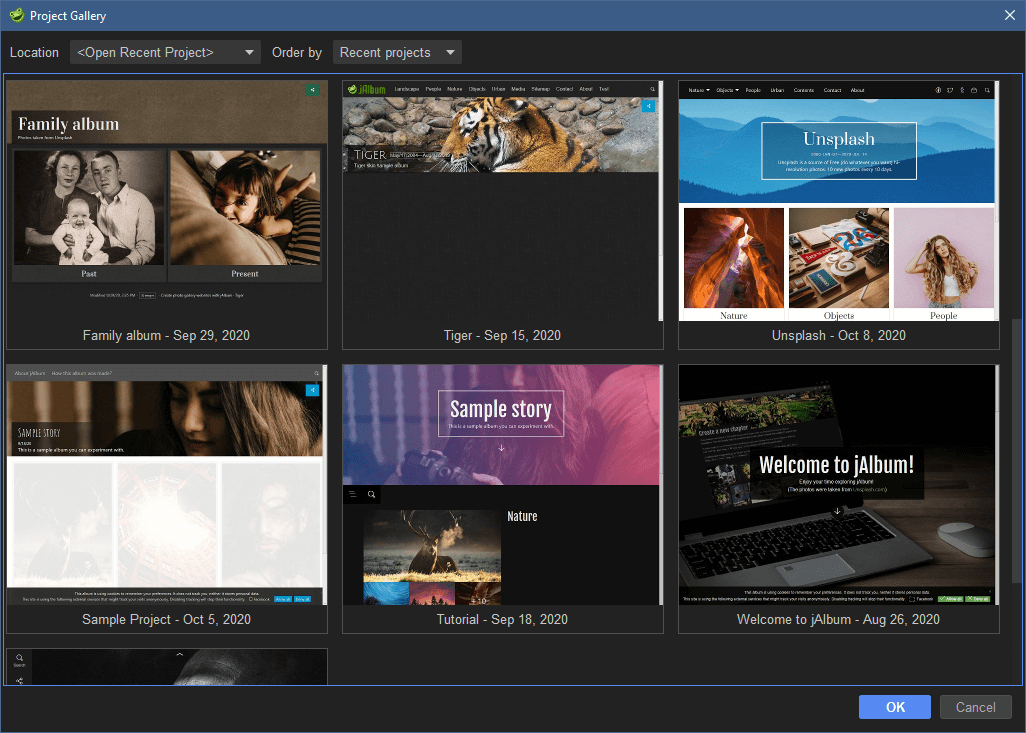Click the OK button
The height and width of the screenshot is (733, 1026).
click(894, 707)
